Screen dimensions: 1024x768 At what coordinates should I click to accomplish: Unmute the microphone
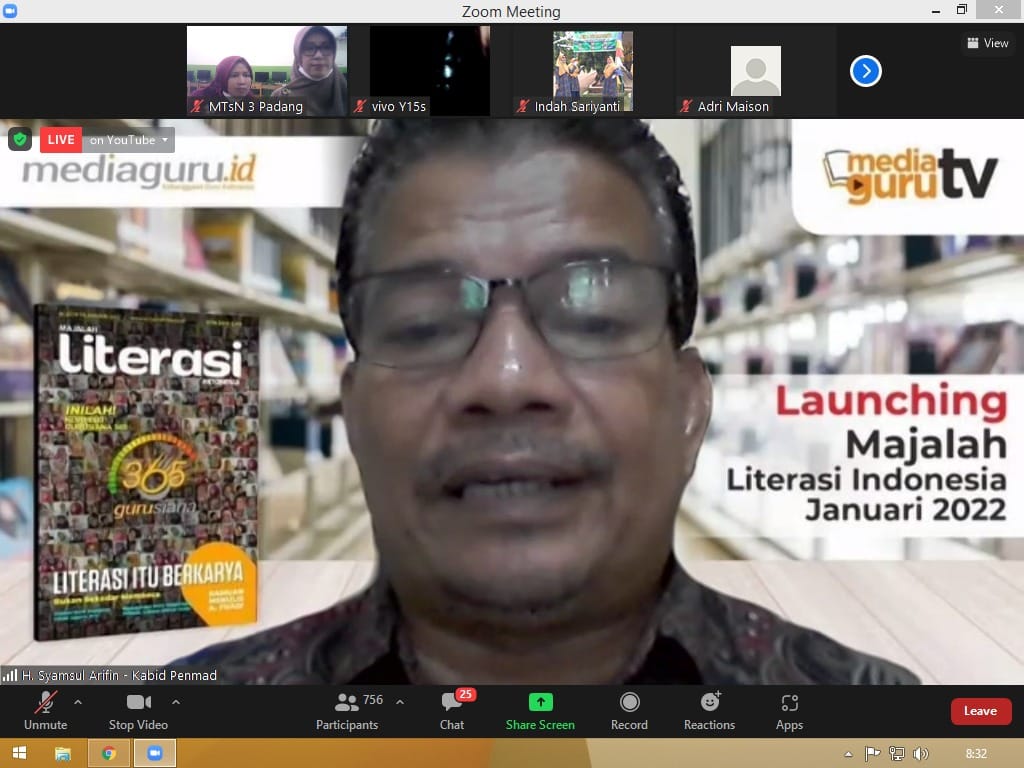coord(46,711)
